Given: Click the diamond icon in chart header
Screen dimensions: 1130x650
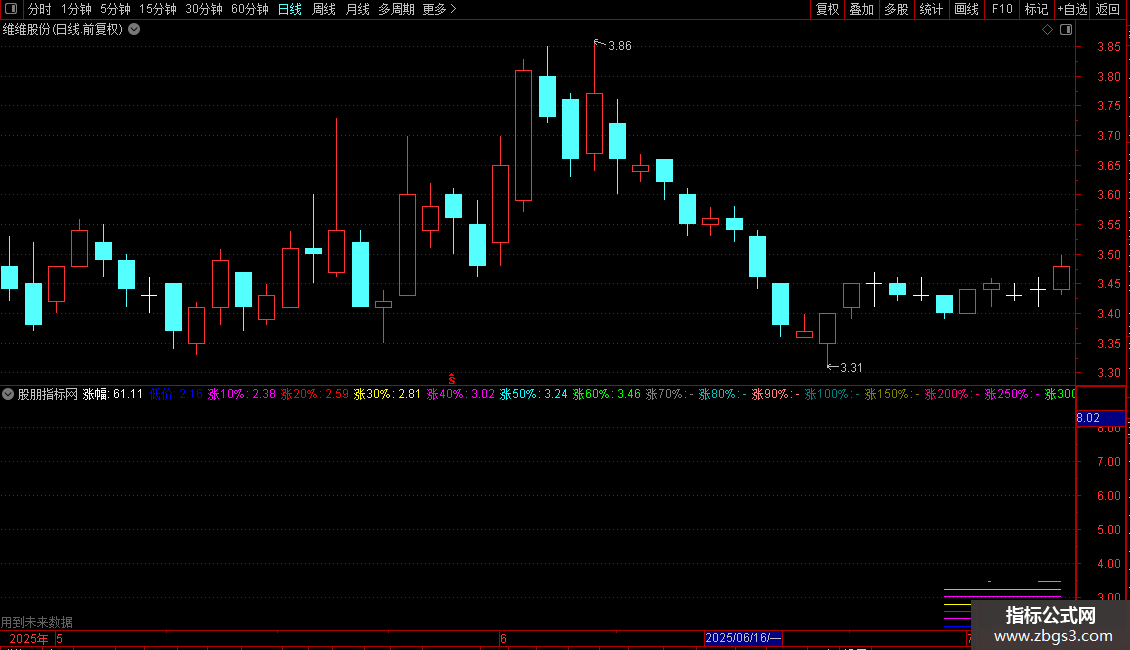Looking at the screenshot, I should tap(1047, 30).
